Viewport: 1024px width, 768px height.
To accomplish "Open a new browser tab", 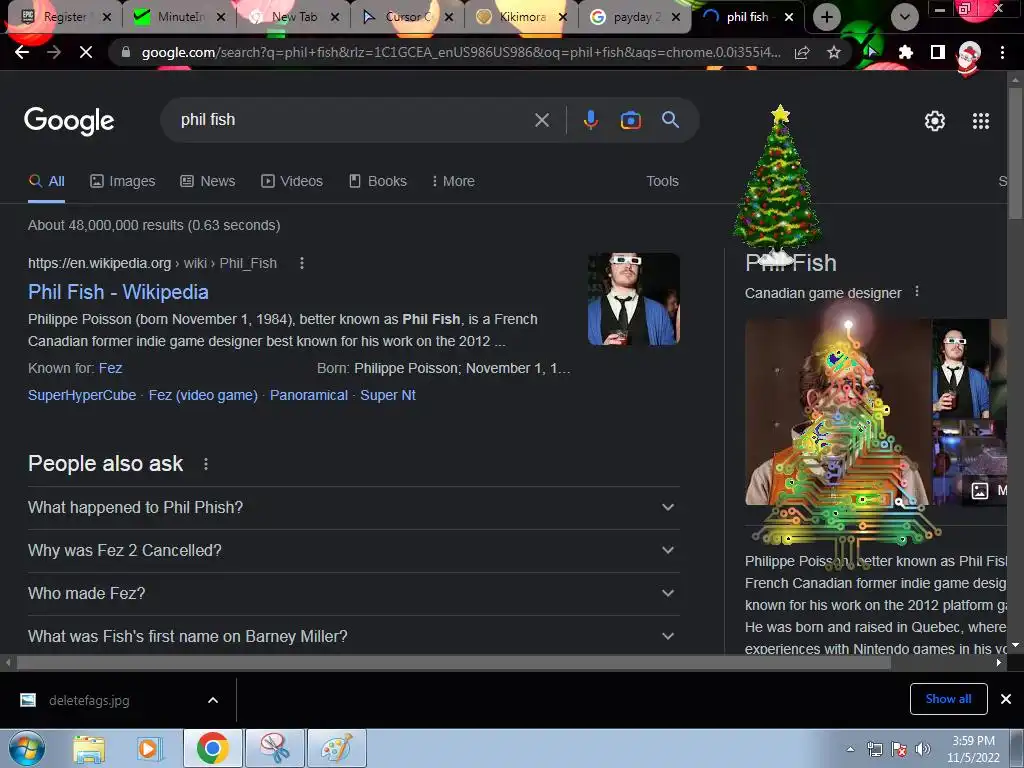I will [x=827, y=17].
